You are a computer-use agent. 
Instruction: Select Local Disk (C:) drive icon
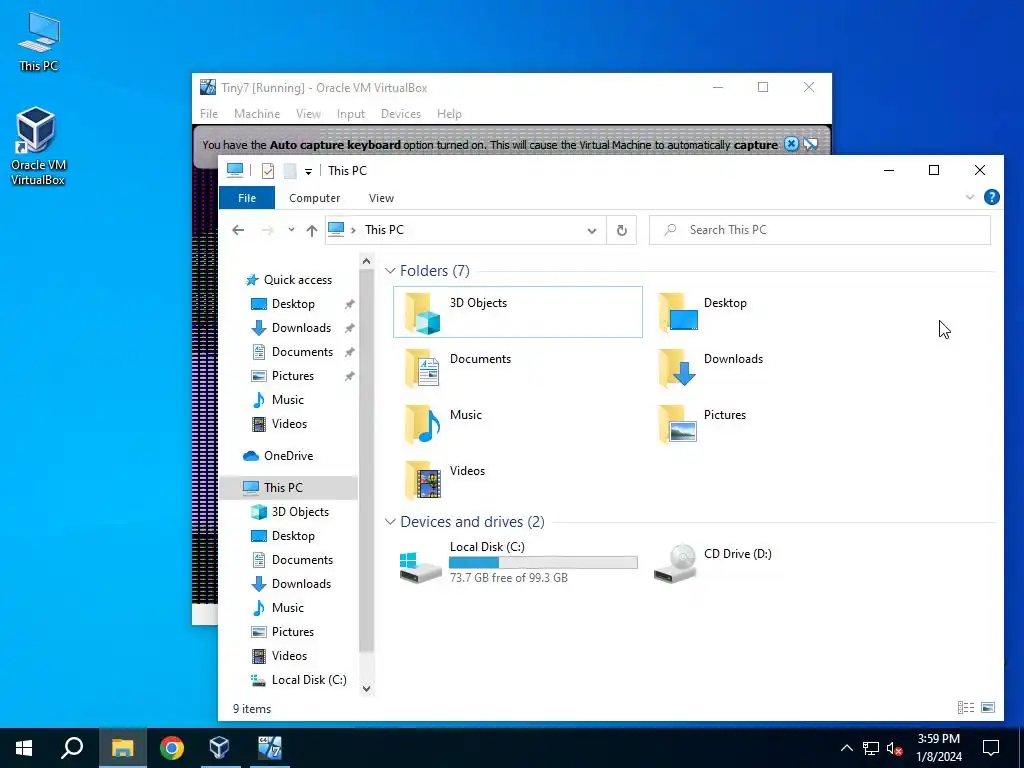pos(421,566)
